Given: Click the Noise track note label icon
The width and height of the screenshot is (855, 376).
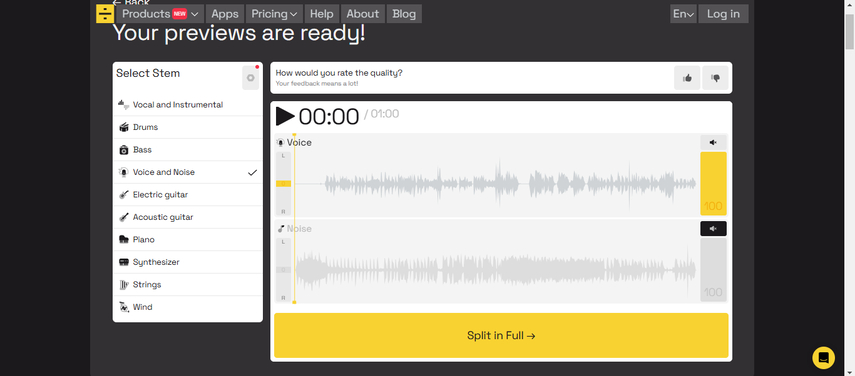Looking at the screenshot, I should coord(281,229).
